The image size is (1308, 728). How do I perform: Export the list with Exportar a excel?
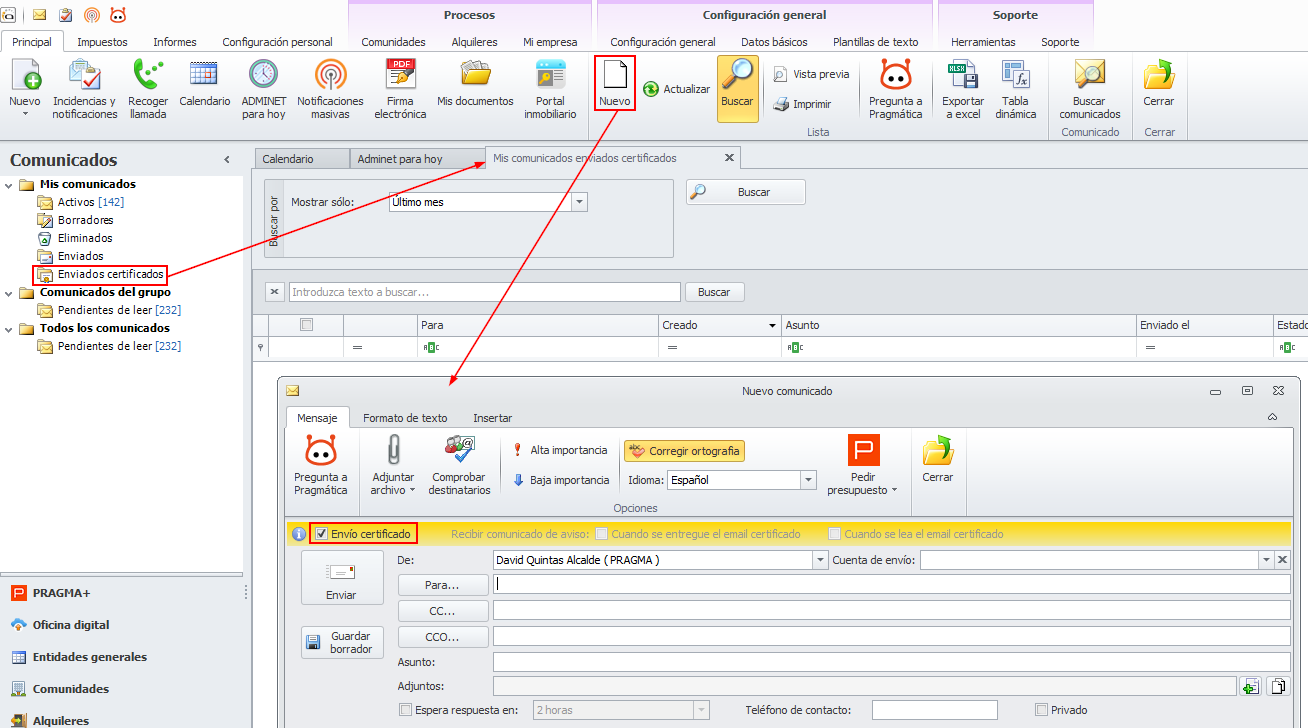[x=962, y=89]
